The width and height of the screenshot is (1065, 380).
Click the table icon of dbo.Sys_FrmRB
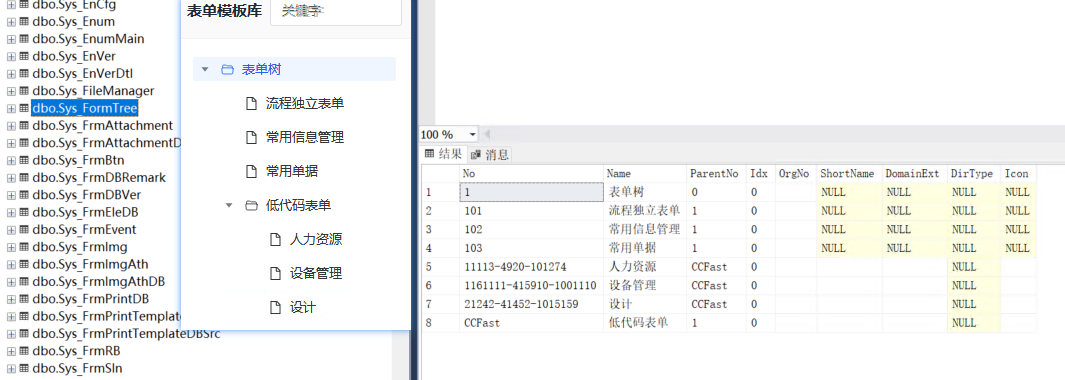pyautogui.click(x=24, y=351)
